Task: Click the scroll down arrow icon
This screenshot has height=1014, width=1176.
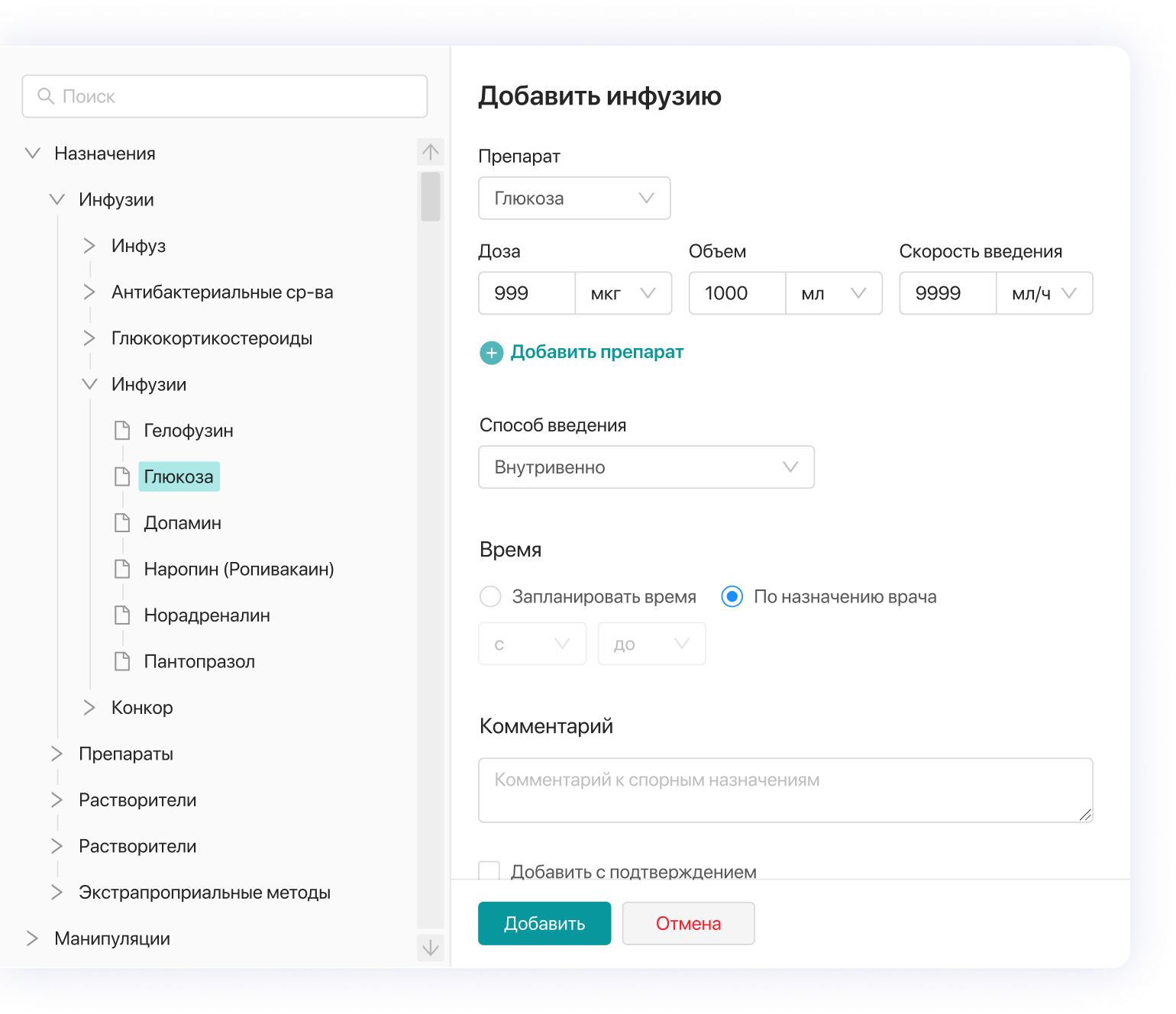Action: pos(431,948)
